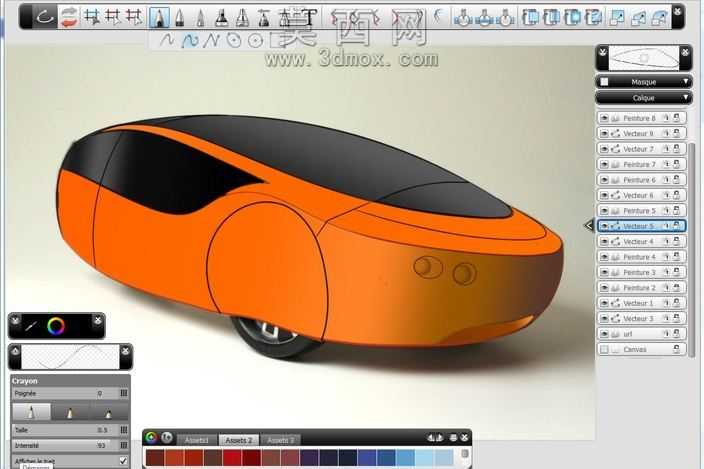The height and width of the screenshot is (469, 704).
Task: Select the Vecteur 6 layer
Action: pos(642,195)
